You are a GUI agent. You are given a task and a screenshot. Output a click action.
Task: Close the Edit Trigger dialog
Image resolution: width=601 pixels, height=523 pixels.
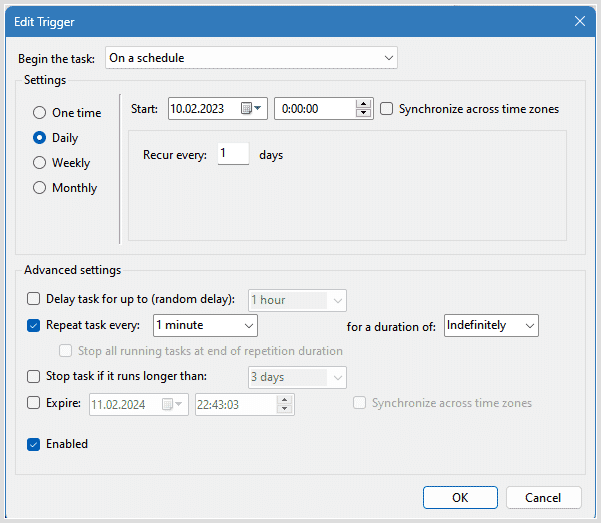(580, 21)
